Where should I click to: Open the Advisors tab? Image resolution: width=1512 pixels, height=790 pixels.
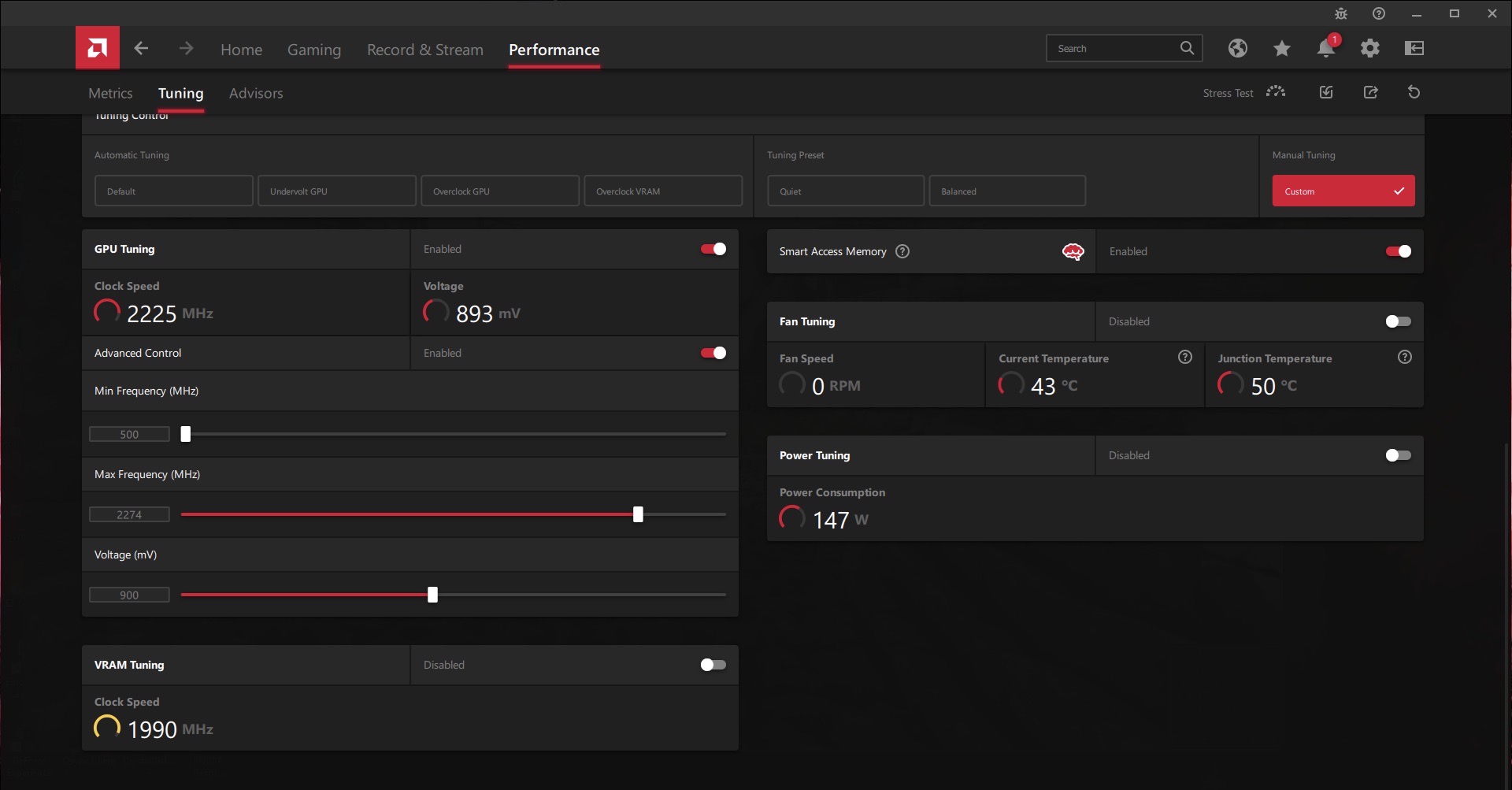tap(255, 92)
